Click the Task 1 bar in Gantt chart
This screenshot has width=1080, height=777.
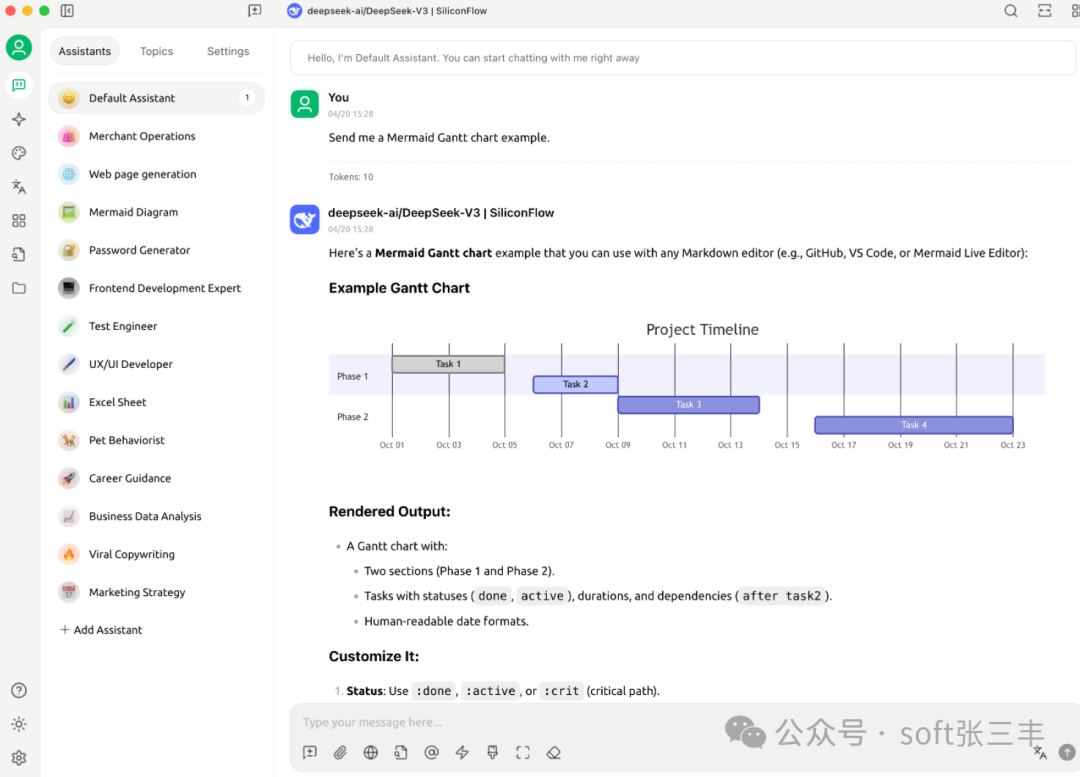pyautogui.click(x=448, y=364)
